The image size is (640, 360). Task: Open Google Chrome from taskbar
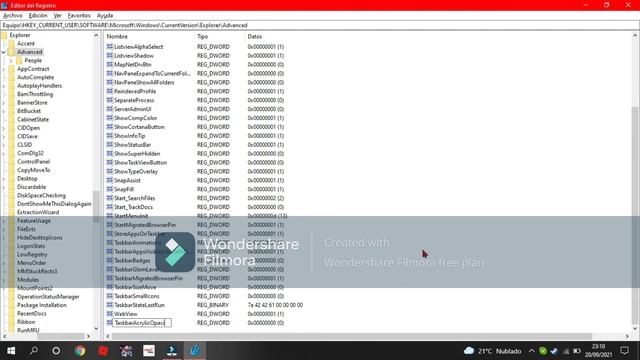[x=80, y=351]
